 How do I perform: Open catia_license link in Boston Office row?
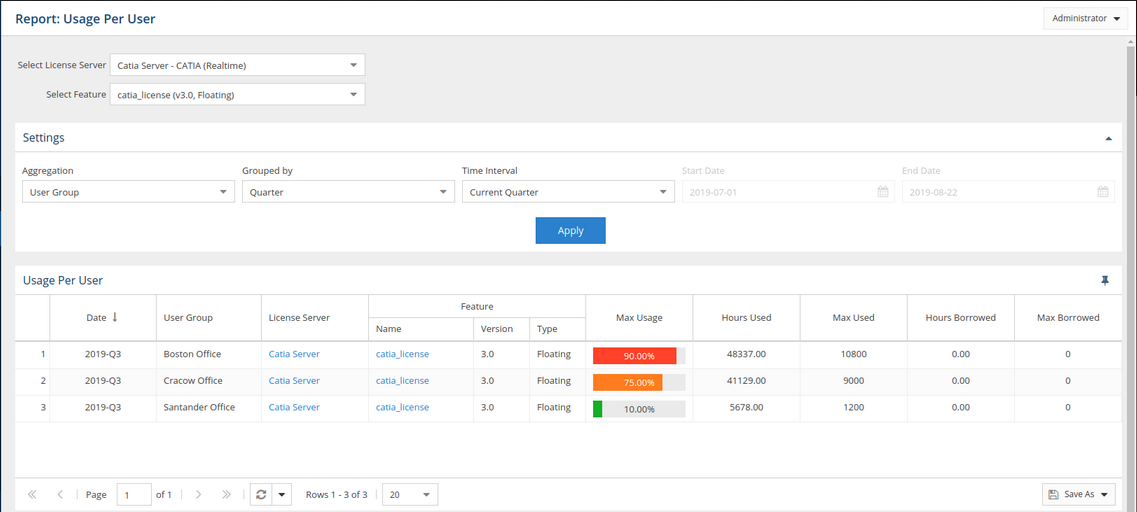tap(402, 355)
